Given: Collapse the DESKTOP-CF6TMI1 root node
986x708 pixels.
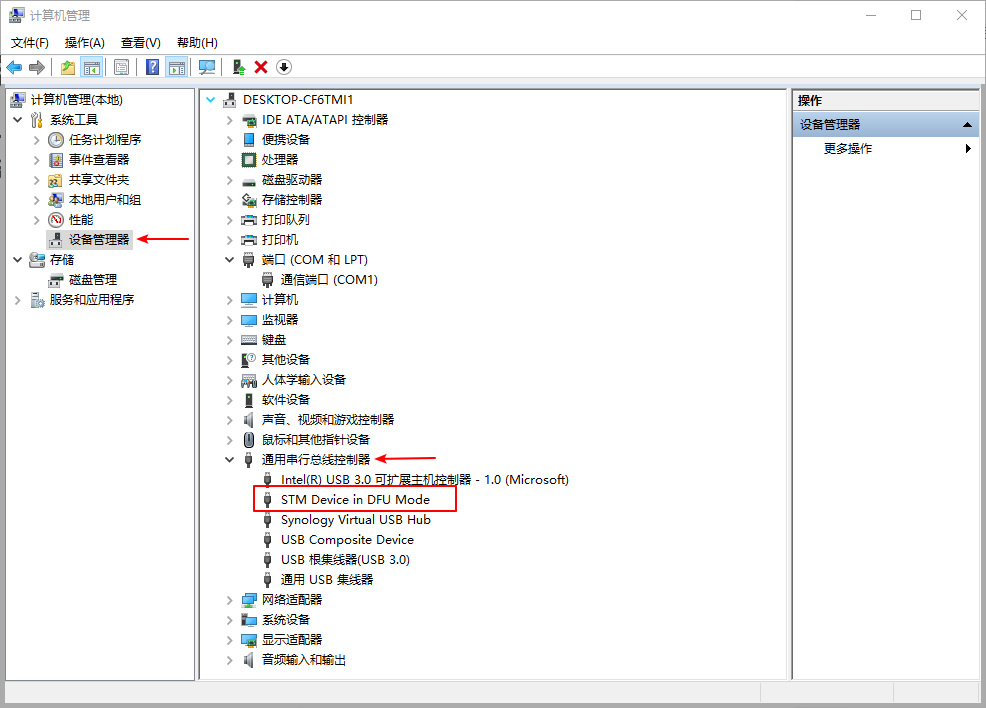Looking at the screenshot, I should 211,99.
